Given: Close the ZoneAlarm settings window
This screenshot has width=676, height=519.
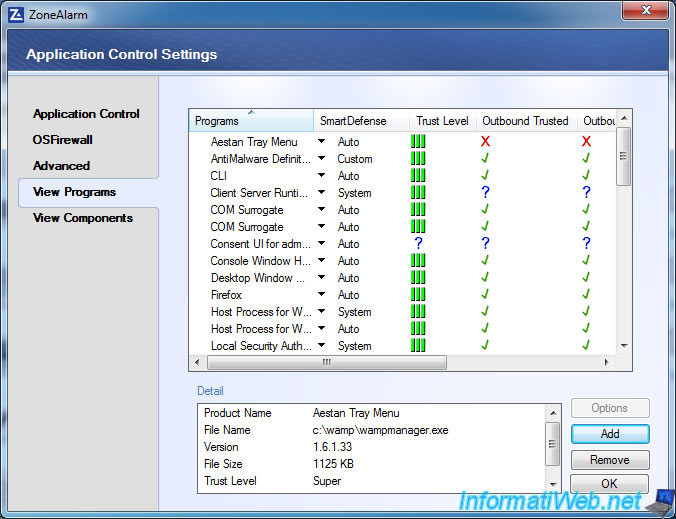Looking at the screenshot, I should (x=645, y=10).
